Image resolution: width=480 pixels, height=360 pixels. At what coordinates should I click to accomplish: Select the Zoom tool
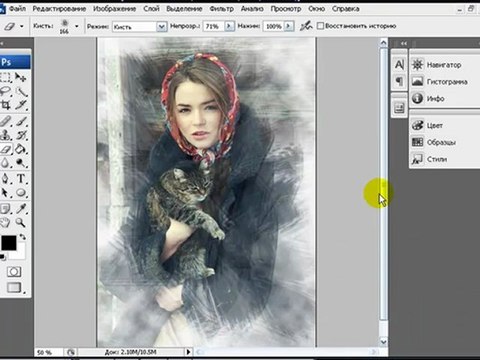21,222
